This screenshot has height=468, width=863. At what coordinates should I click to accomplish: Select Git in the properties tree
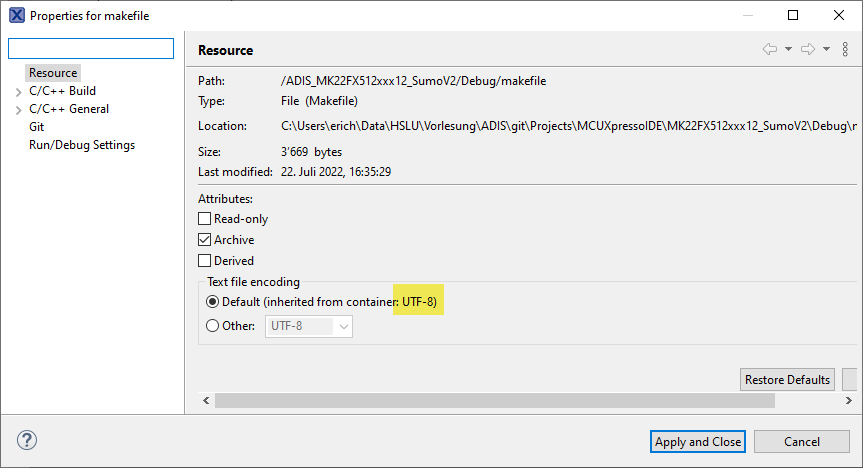(36, 127)
